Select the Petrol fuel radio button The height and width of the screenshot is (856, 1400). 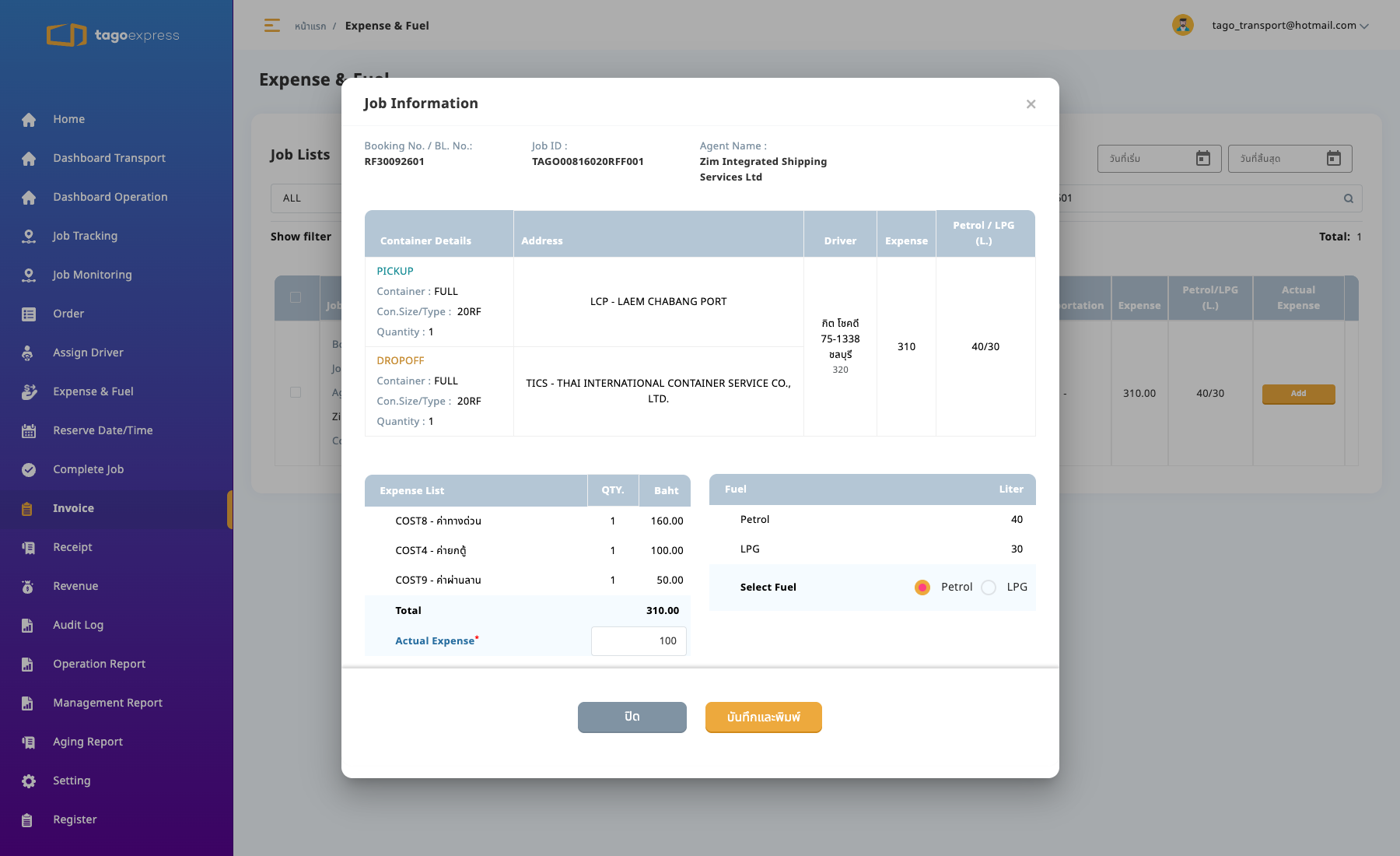pos(922,588)
